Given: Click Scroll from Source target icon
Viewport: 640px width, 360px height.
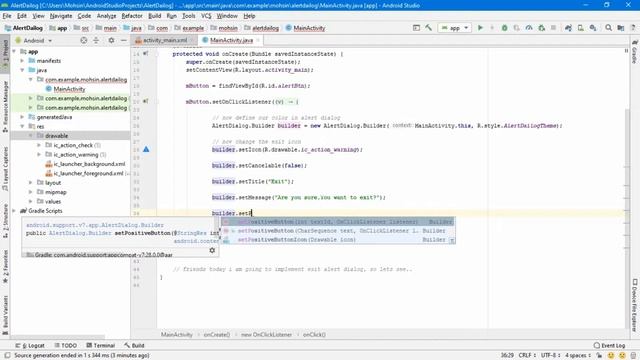Looking at the screenshot, I should (x=84, y=40).
